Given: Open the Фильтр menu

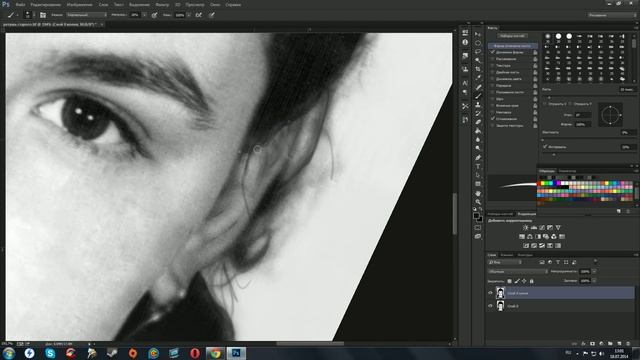Looking at the screenshot, I should click(x=162, y=4).
